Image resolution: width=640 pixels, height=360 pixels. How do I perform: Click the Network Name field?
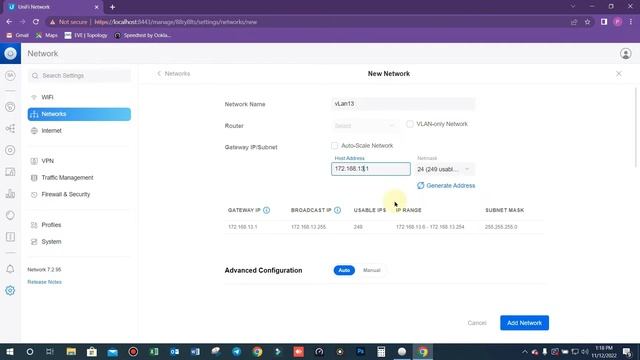[x=403, y=104]
